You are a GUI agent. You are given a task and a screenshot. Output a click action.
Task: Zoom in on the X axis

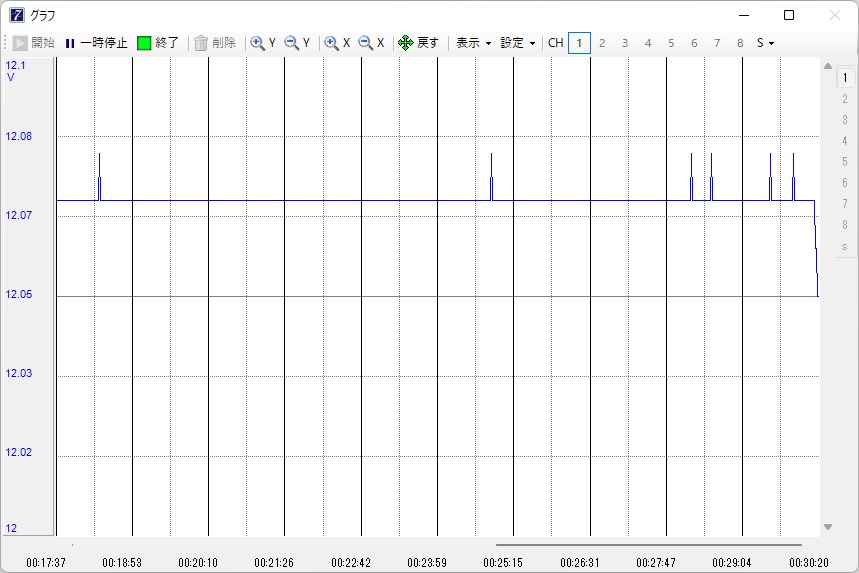338,43
